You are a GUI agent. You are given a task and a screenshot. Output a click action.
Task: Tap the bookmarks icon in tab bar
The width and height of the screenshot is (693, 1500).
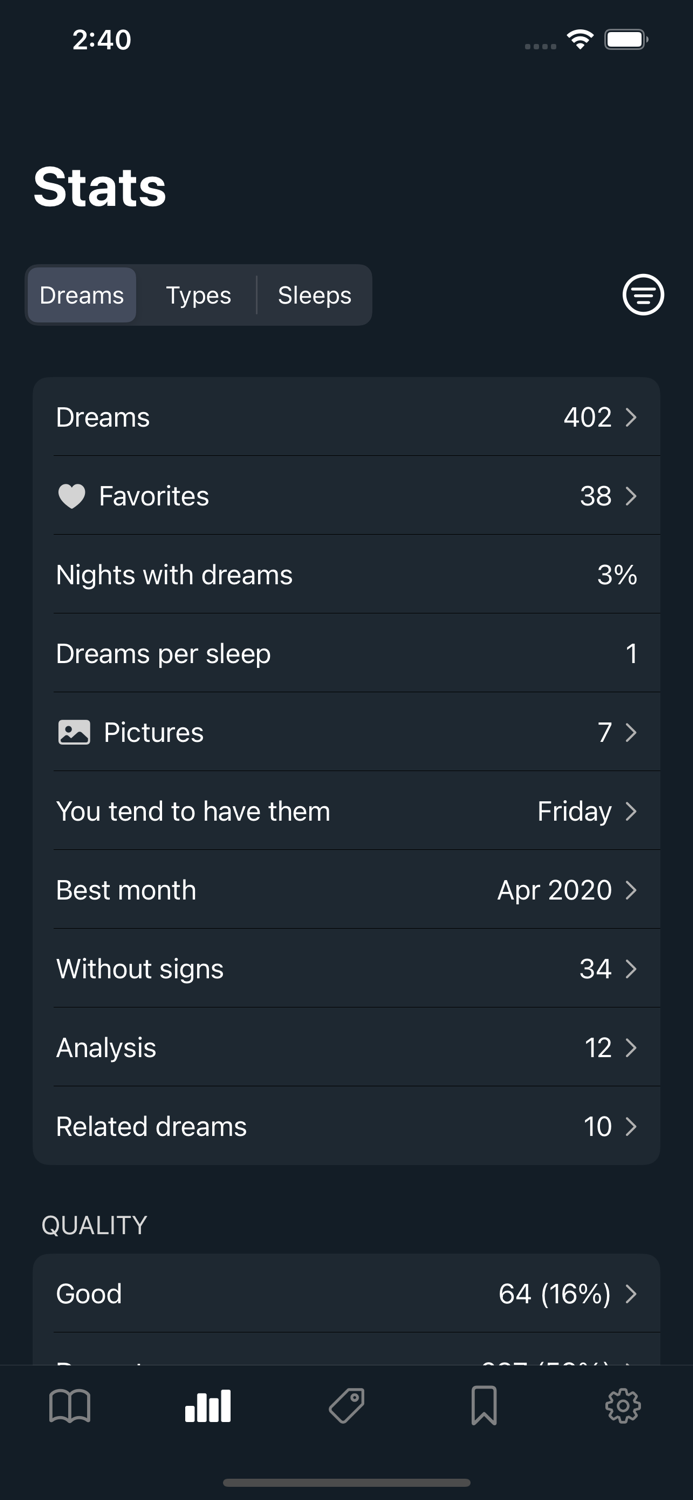coord(484,1405)
